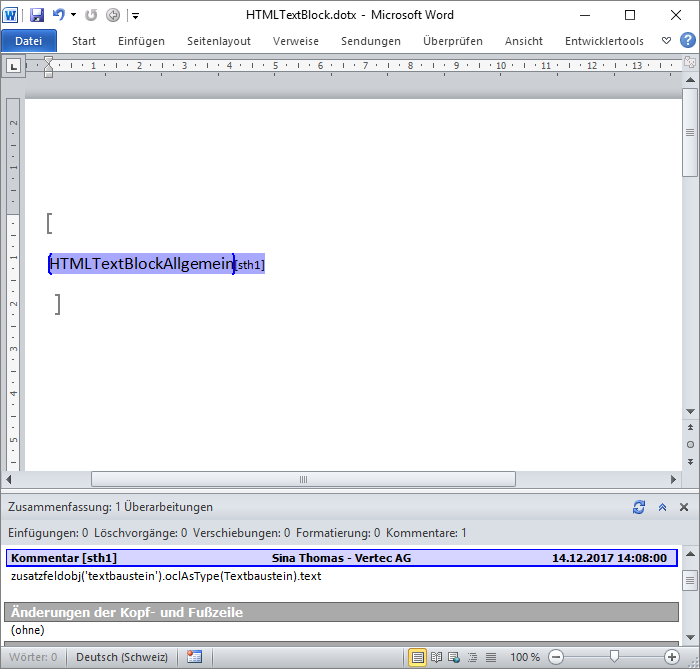Open the Einfügen ribbon tab
The height and width of the screenshot is (669, 700).
141,41
